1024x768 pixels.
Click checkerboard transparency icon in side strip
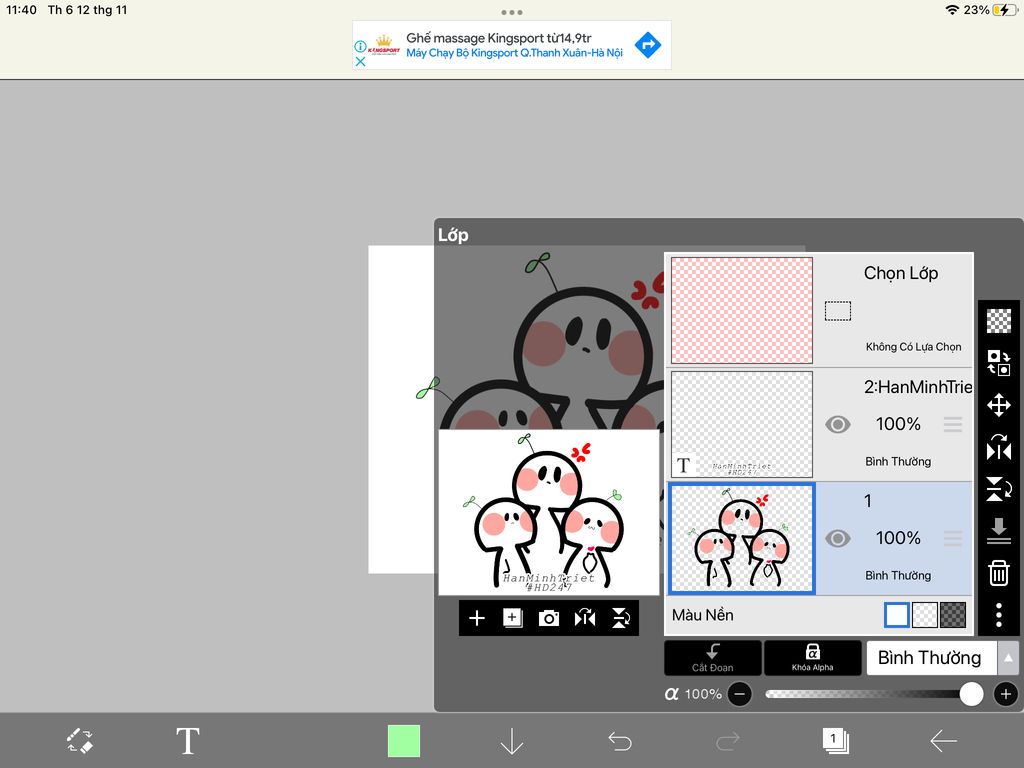click(x=999, y=321)
